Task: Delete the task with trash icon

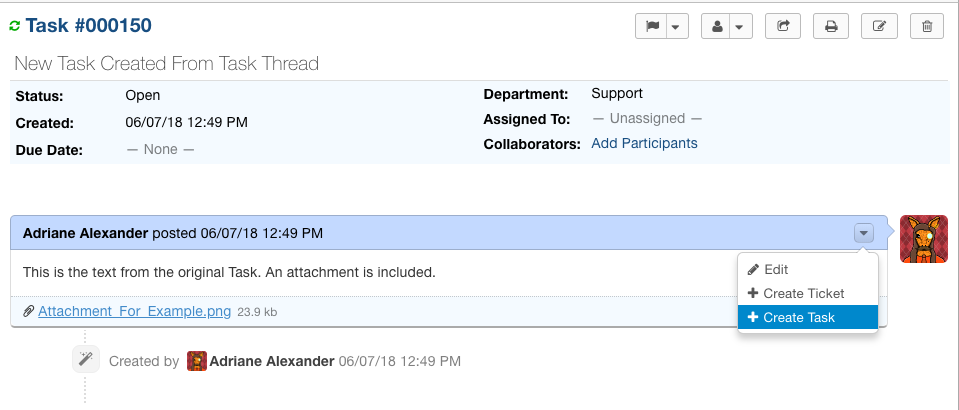Action: coord(927,27)
